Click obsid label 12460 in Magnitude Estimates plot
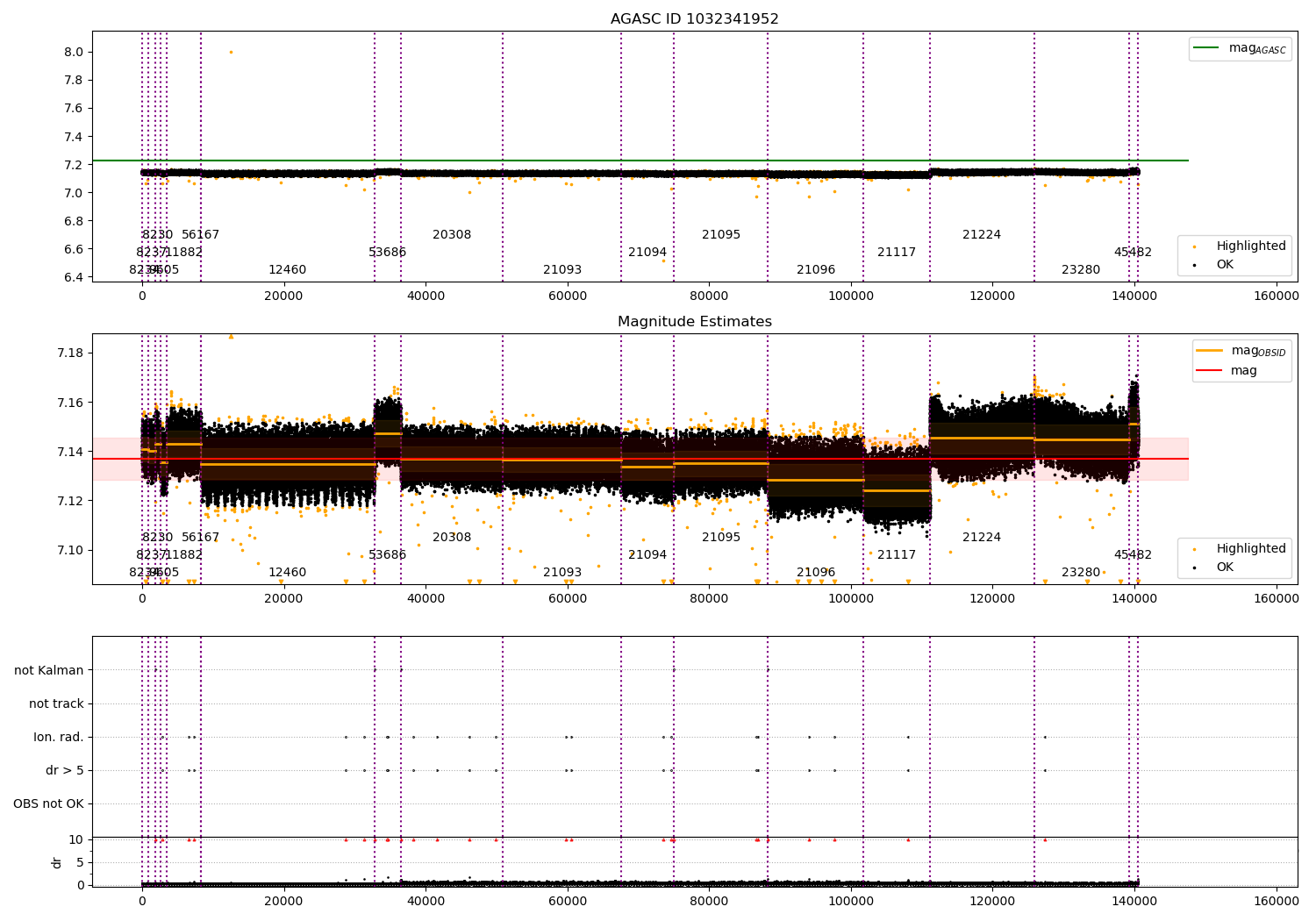This screenshot has height=921, width=1316. tap(288, 573)
